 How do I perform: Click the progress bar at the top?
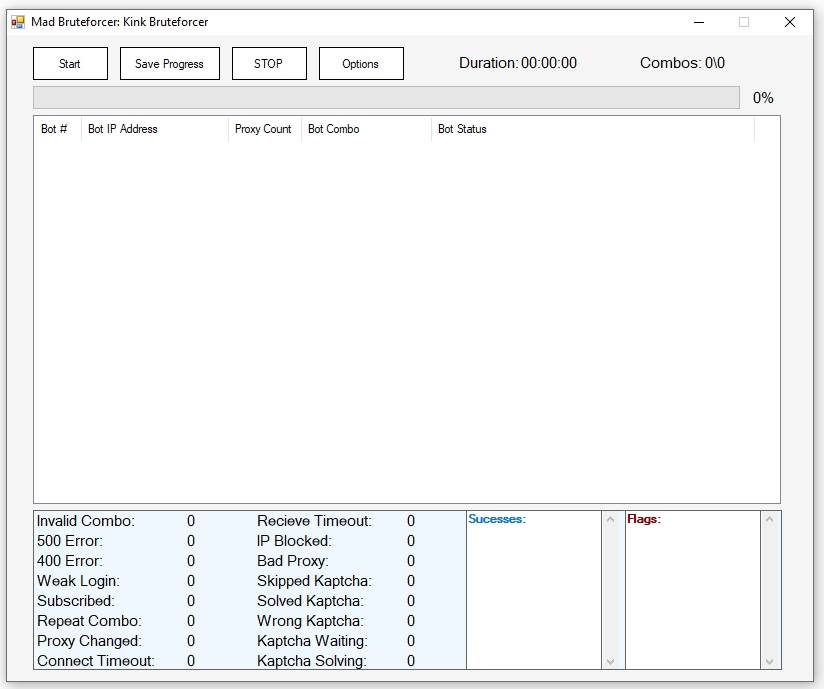[386, 97]
